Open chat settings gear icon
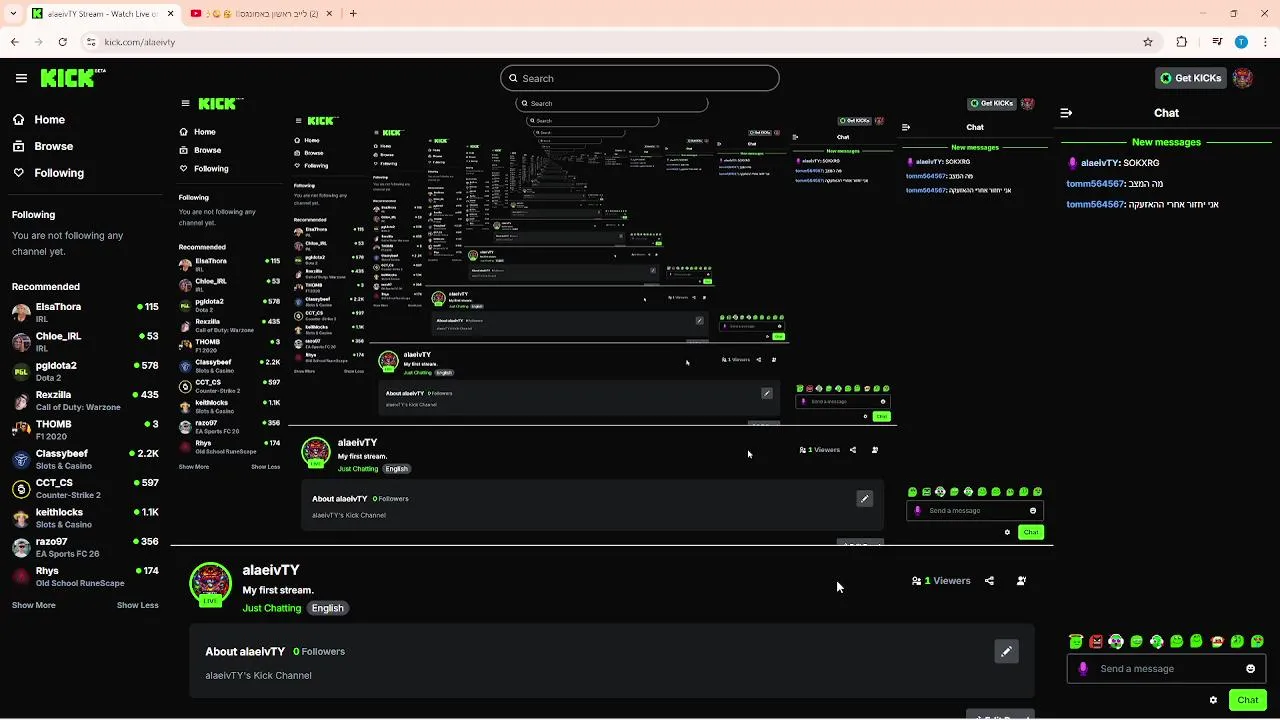 click(x=1213, y=700)
